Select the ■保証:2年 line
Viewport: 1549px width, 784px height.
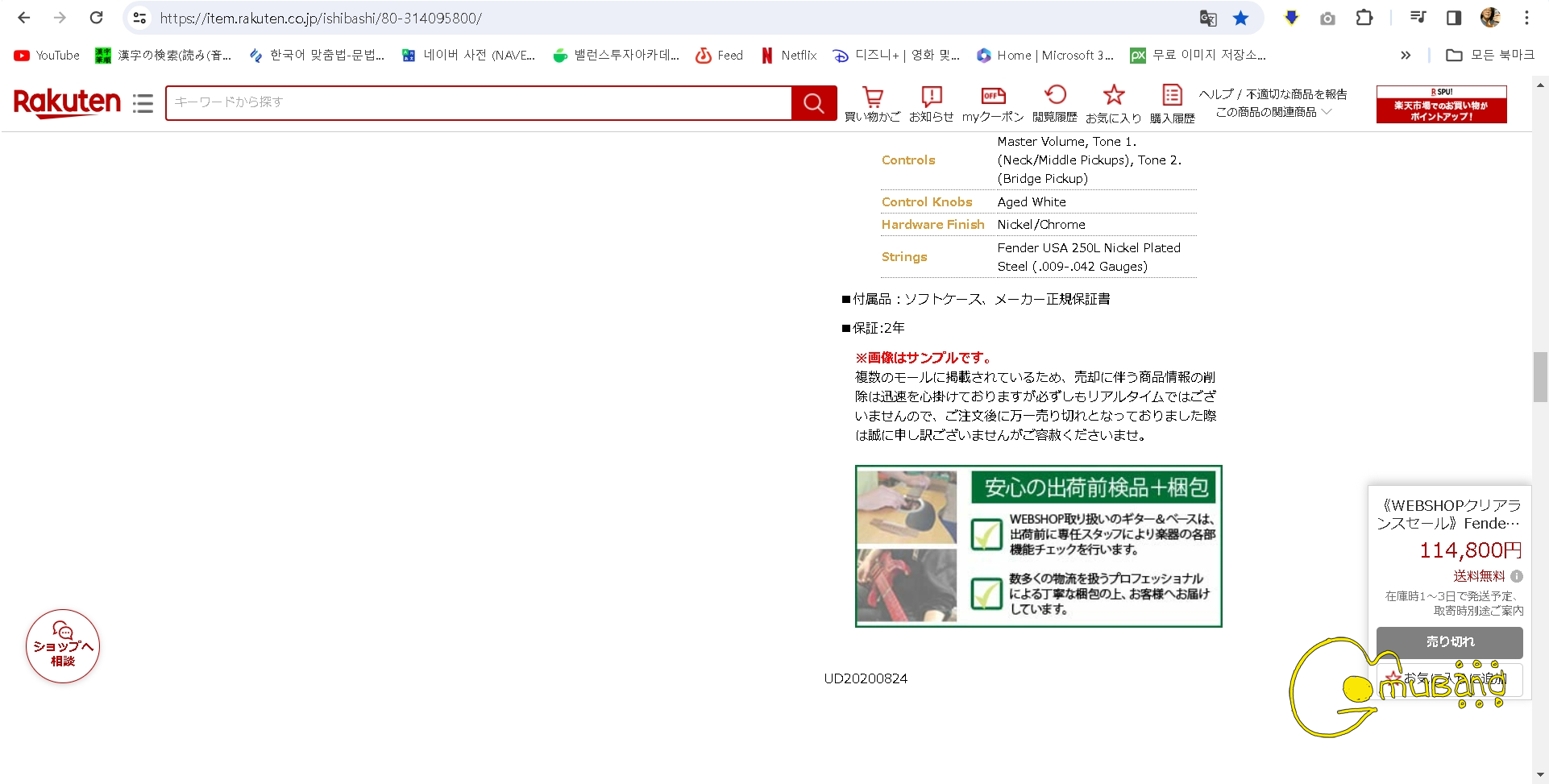[873, 328]
